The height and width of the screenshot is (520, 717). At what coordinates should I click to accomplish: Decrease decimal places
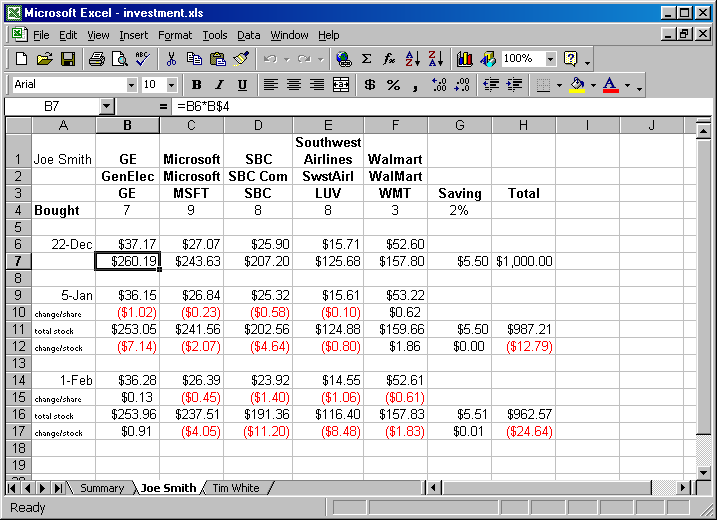coord(462,85)
